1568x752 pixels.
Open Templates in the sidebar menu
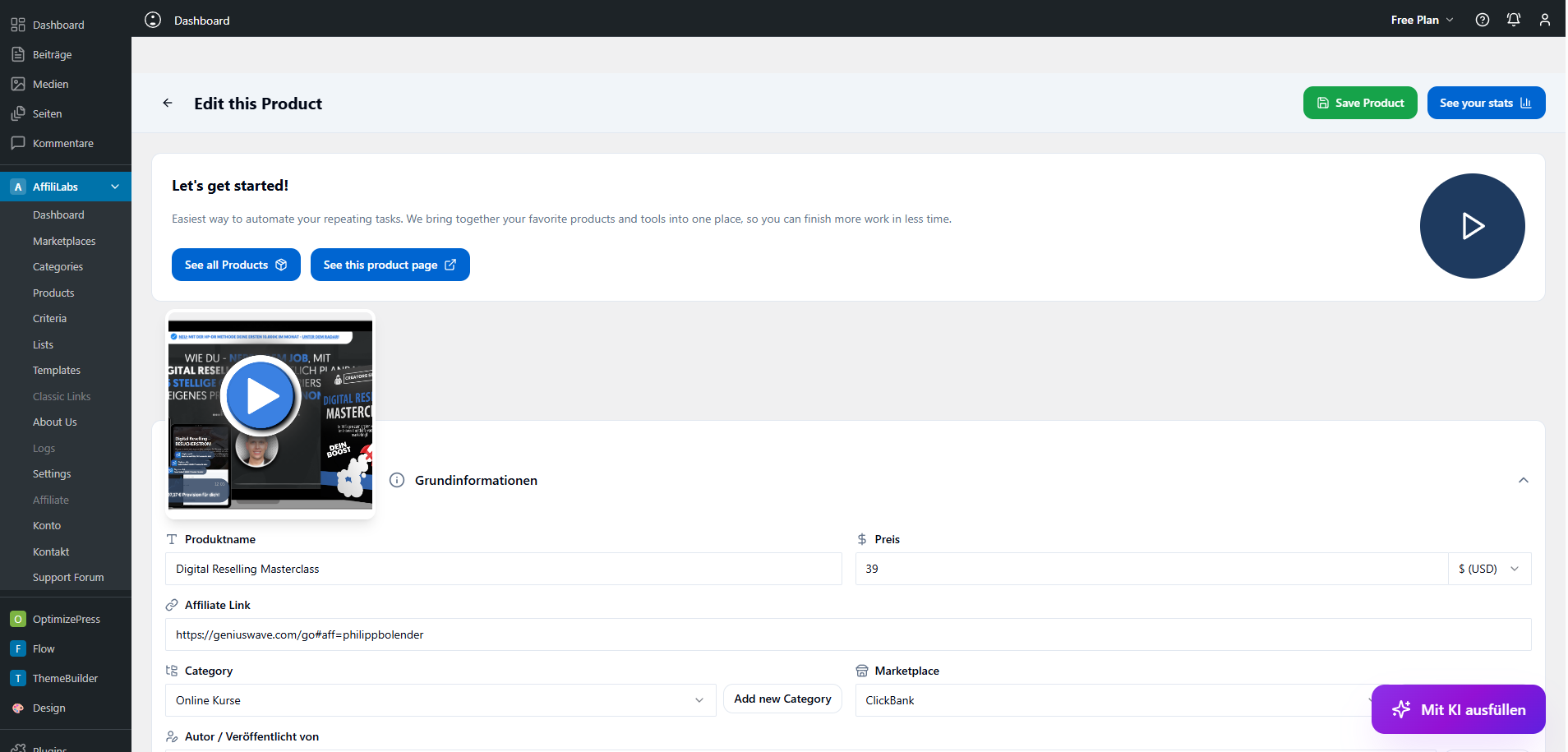(x=57, y=371)
